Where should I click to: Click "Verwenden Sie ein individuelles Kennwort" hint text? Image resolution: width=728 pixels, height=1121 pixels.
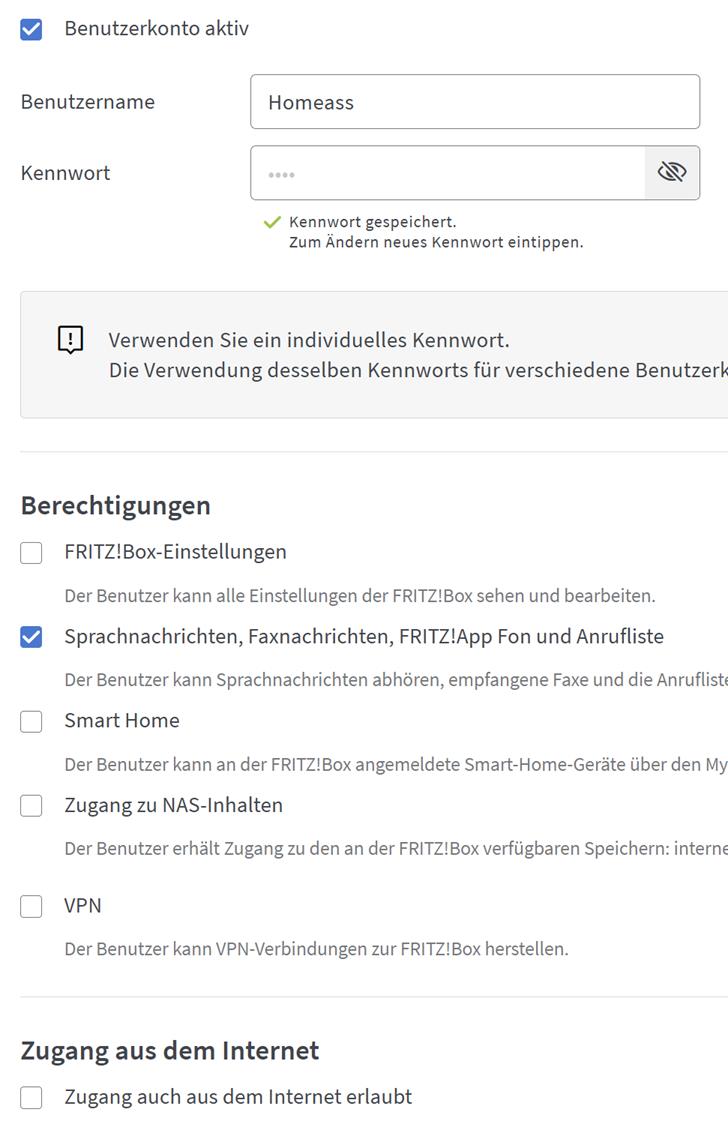[309, 340]
